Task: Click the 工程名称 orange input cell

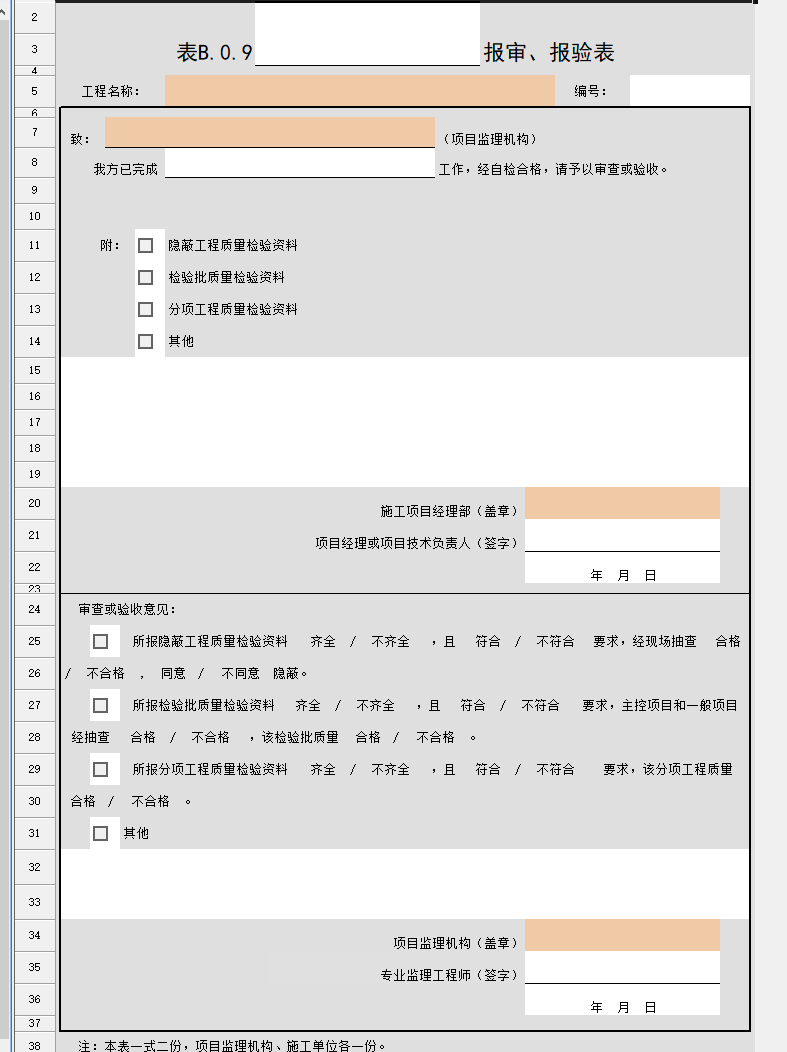Action: click(360, 91)
